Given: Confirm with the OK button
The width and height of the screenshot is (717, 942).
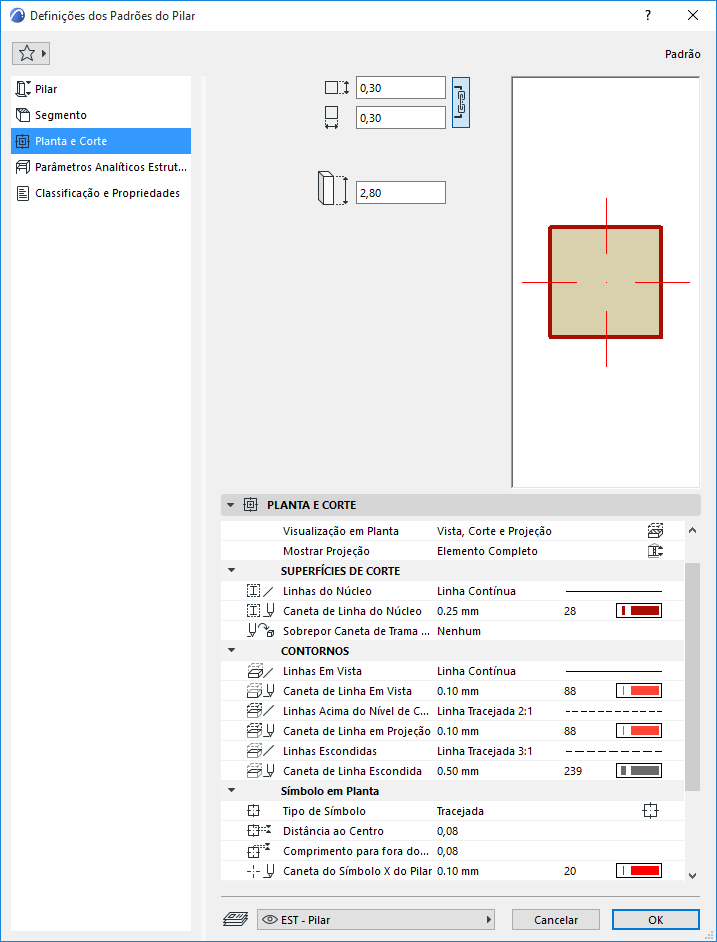Looking at the screenshot, I should [656, 920].
